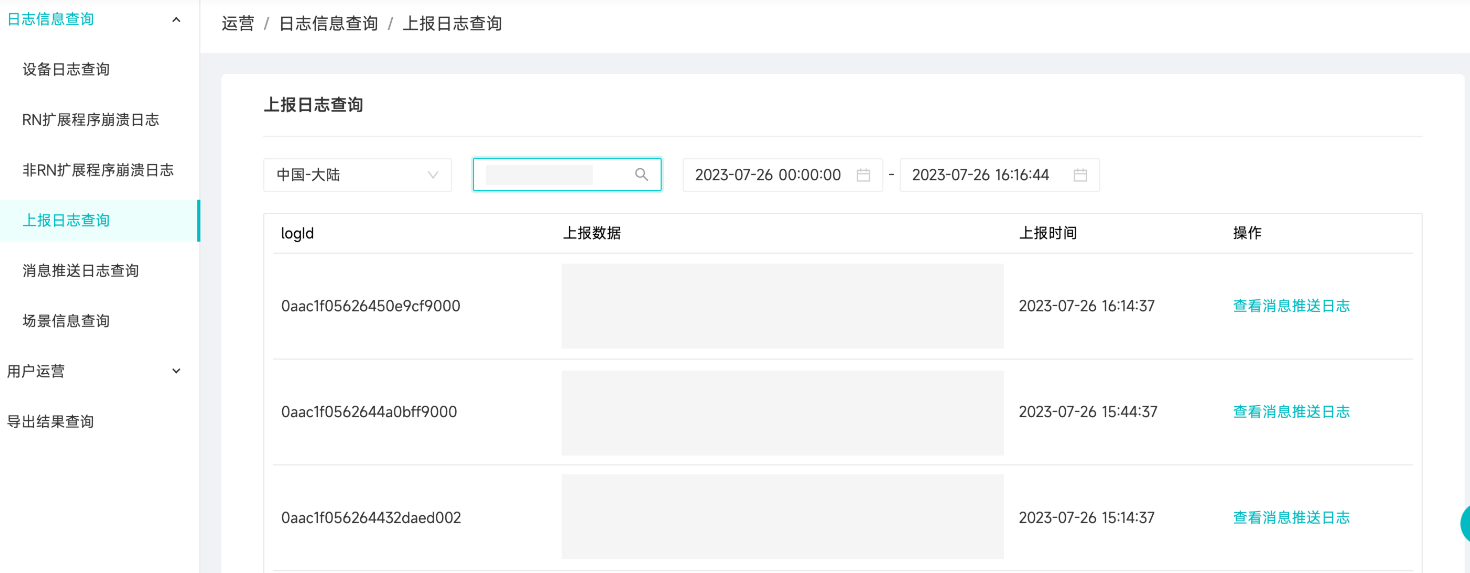Click 查看消息推送日志 for the 15:44:37 row
The height and width of the screenshot is (573, 1470).
[1291, 412]
